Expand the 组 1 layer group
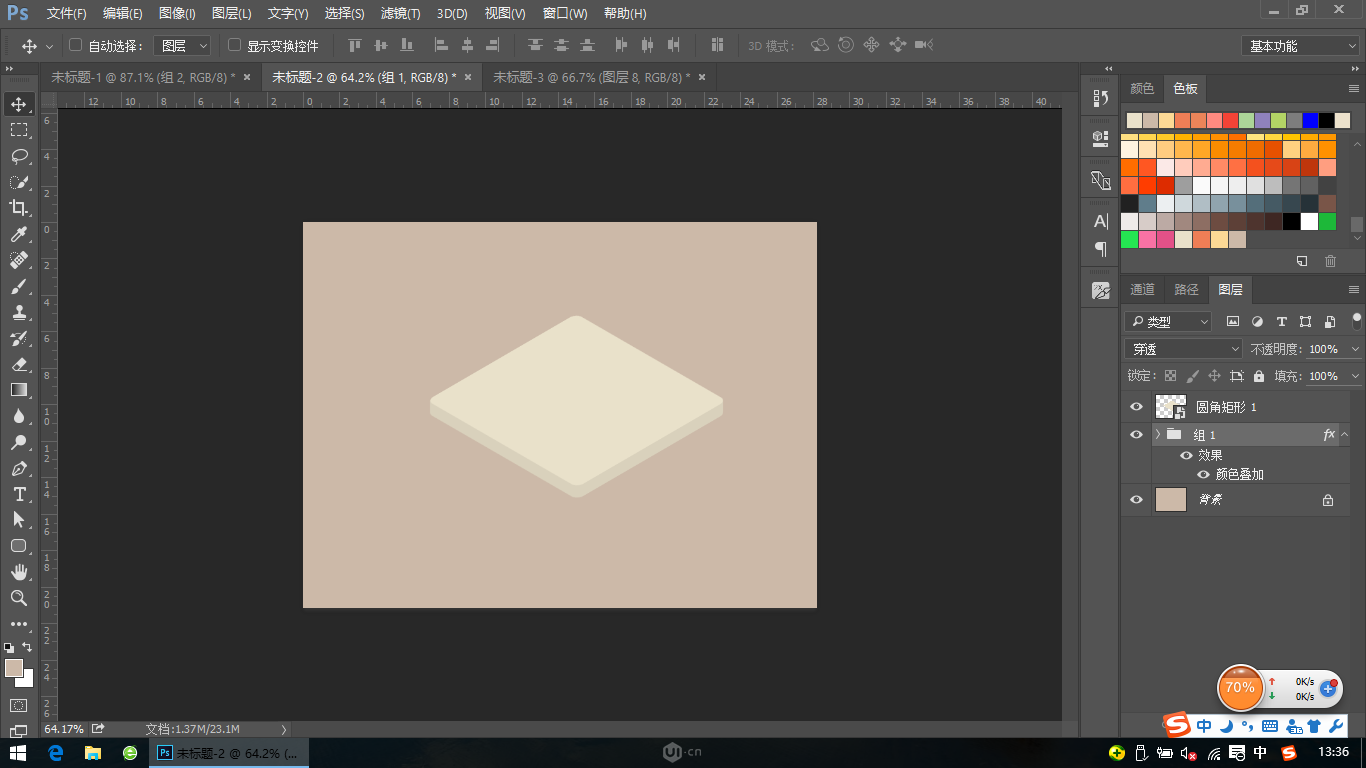 pos(1158,434)
